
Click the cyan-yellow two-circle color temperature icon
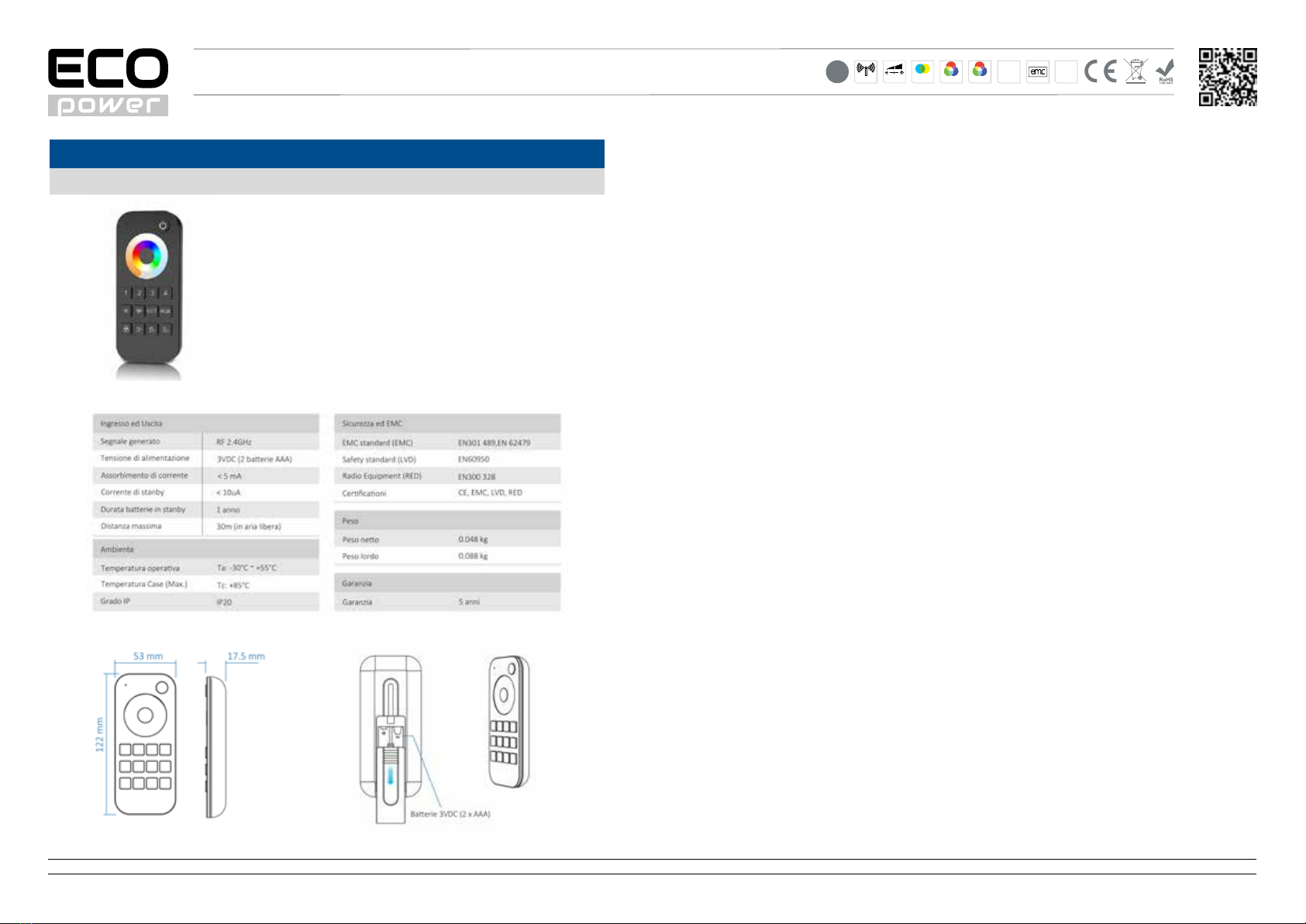(x=922, y=71)
